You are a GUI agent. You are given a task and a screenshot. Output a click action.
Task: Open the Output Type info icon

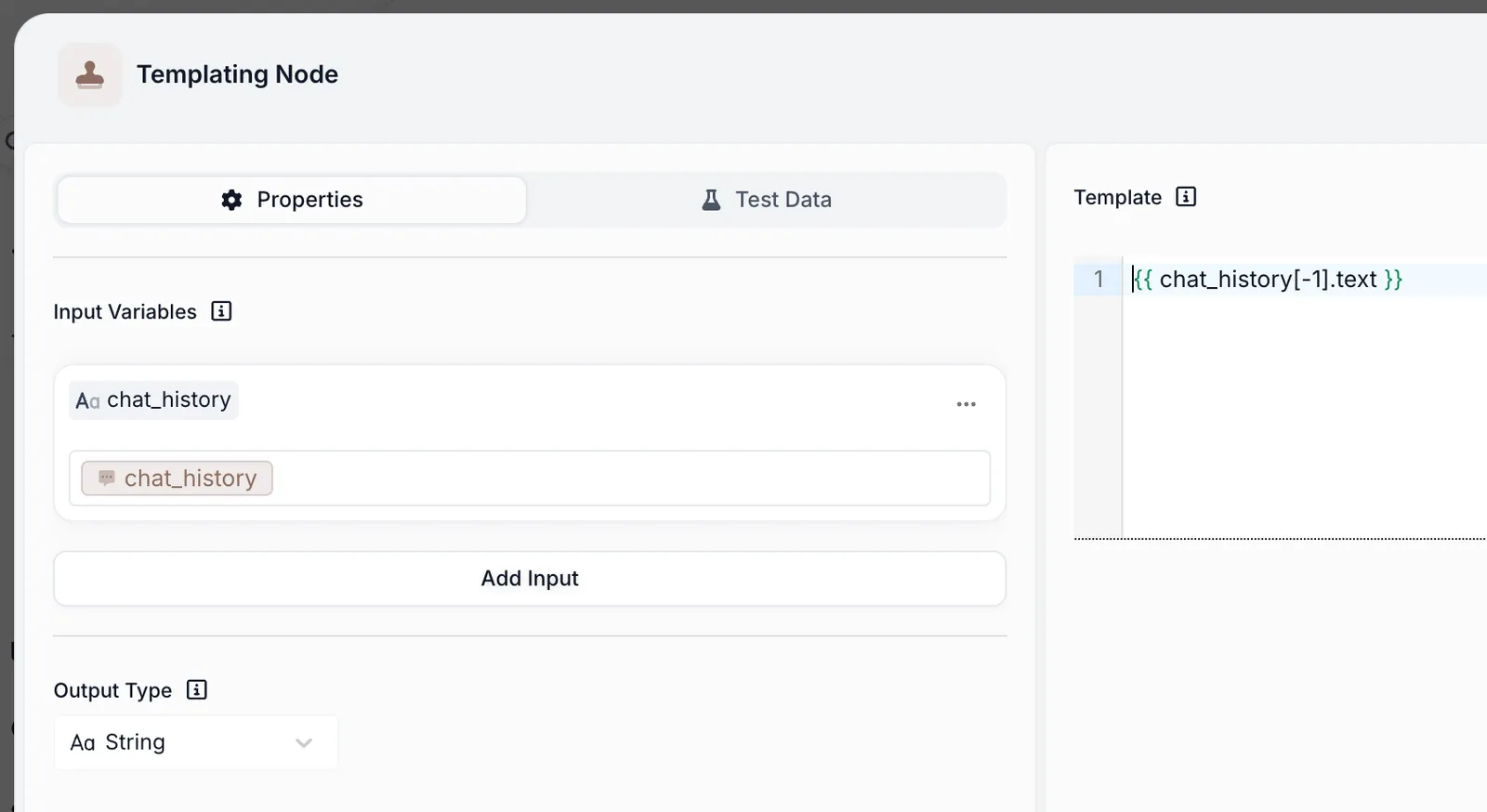[196, 689]
